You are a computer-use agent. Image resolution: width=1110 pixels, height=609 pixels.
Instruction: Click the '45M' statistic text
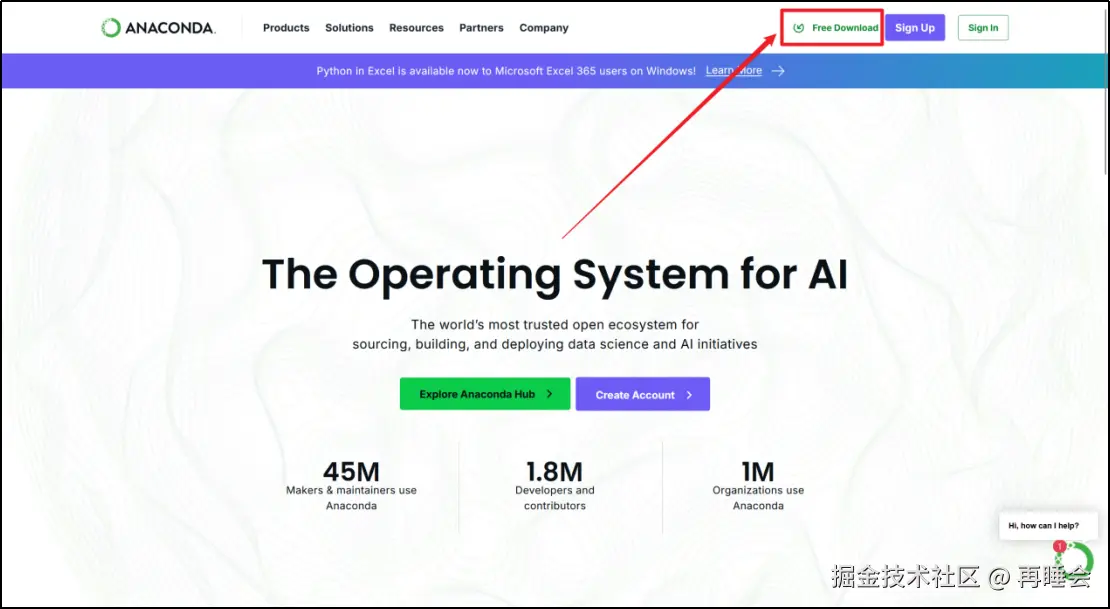tap(351, 472)
